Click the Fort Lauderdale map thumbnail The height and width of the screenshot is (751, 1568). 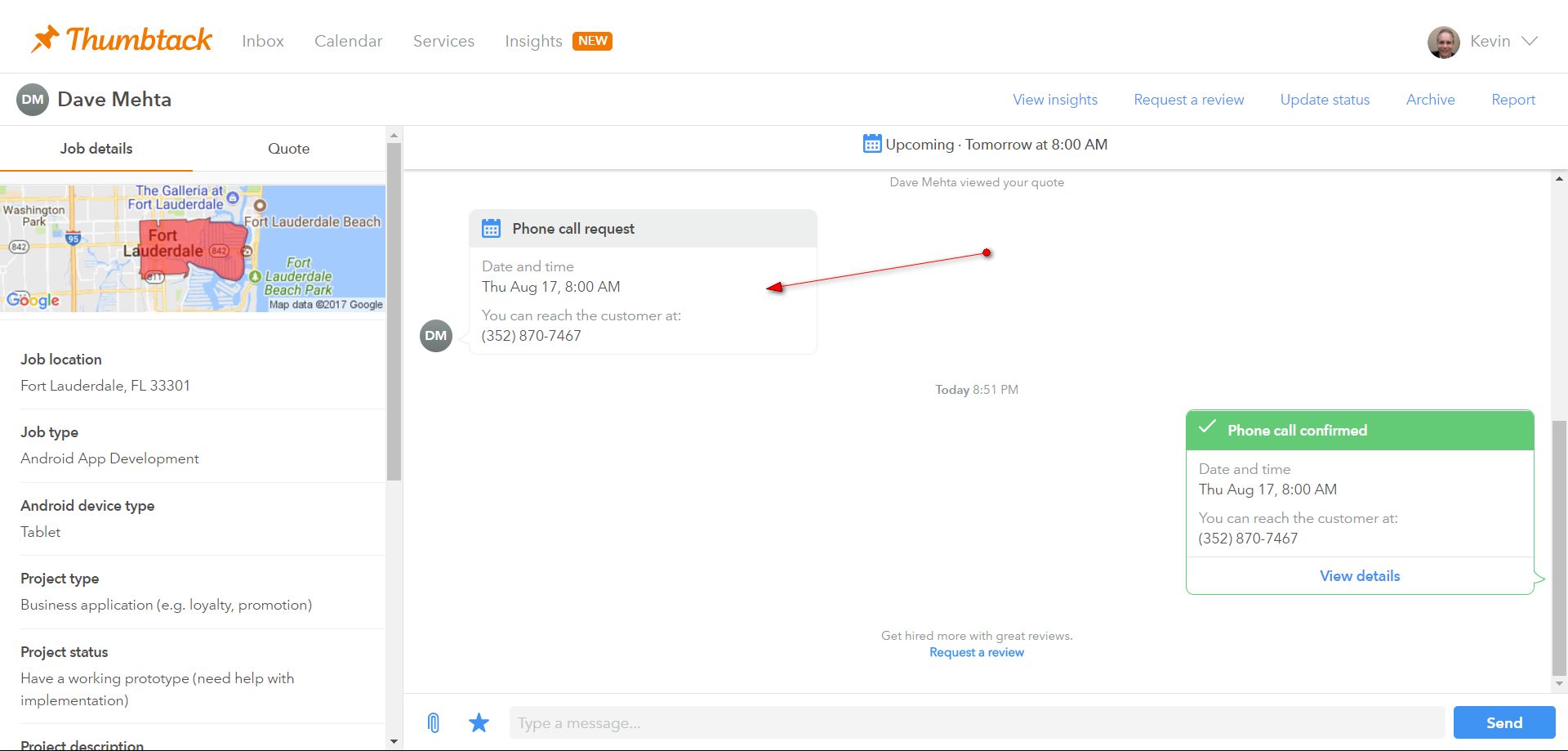(193, 248)
